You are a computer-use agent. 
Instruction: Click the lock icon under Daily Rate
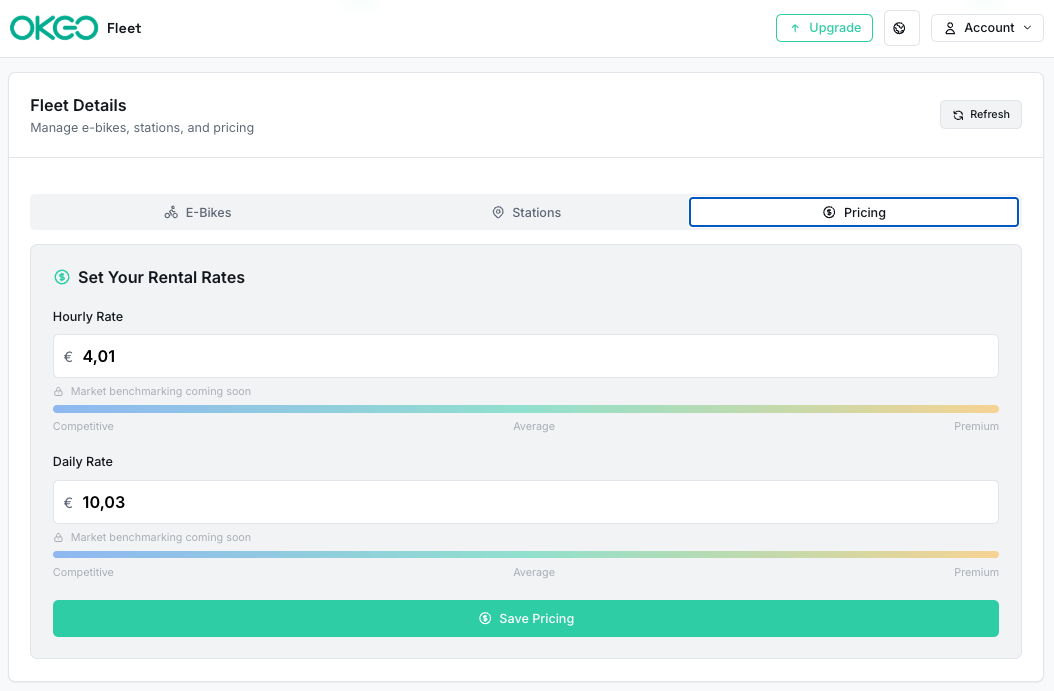[x=59, y=538]
